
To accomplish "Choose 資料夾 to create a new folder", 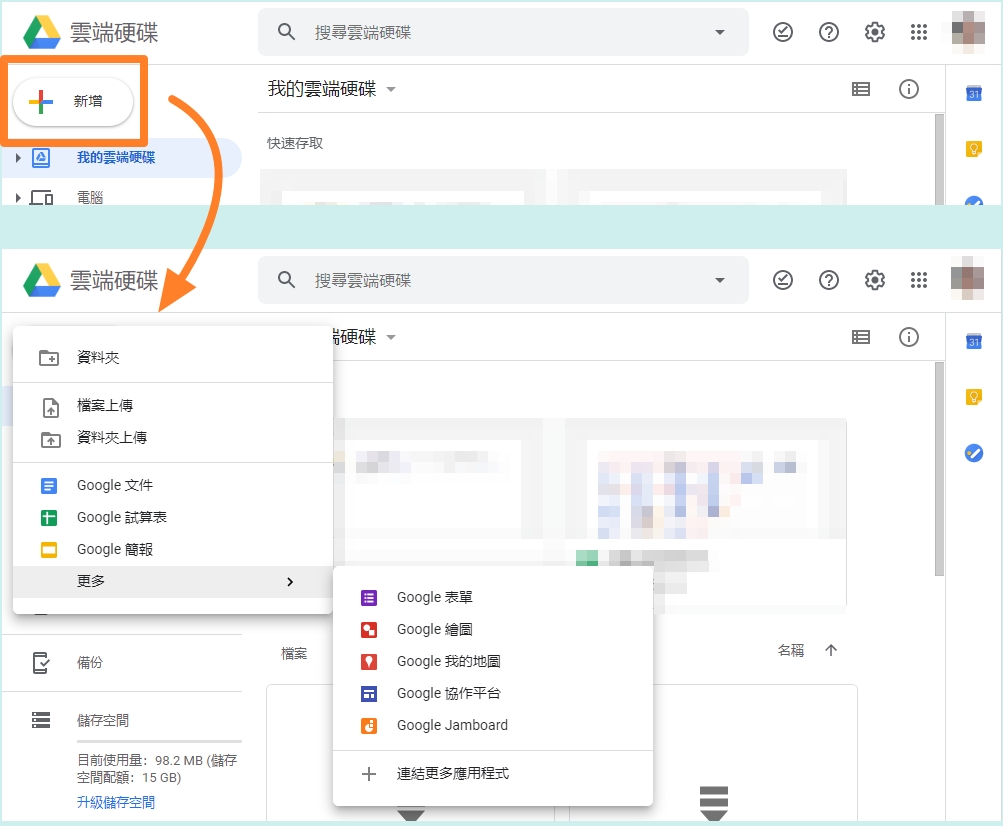I will click(173, 358).
